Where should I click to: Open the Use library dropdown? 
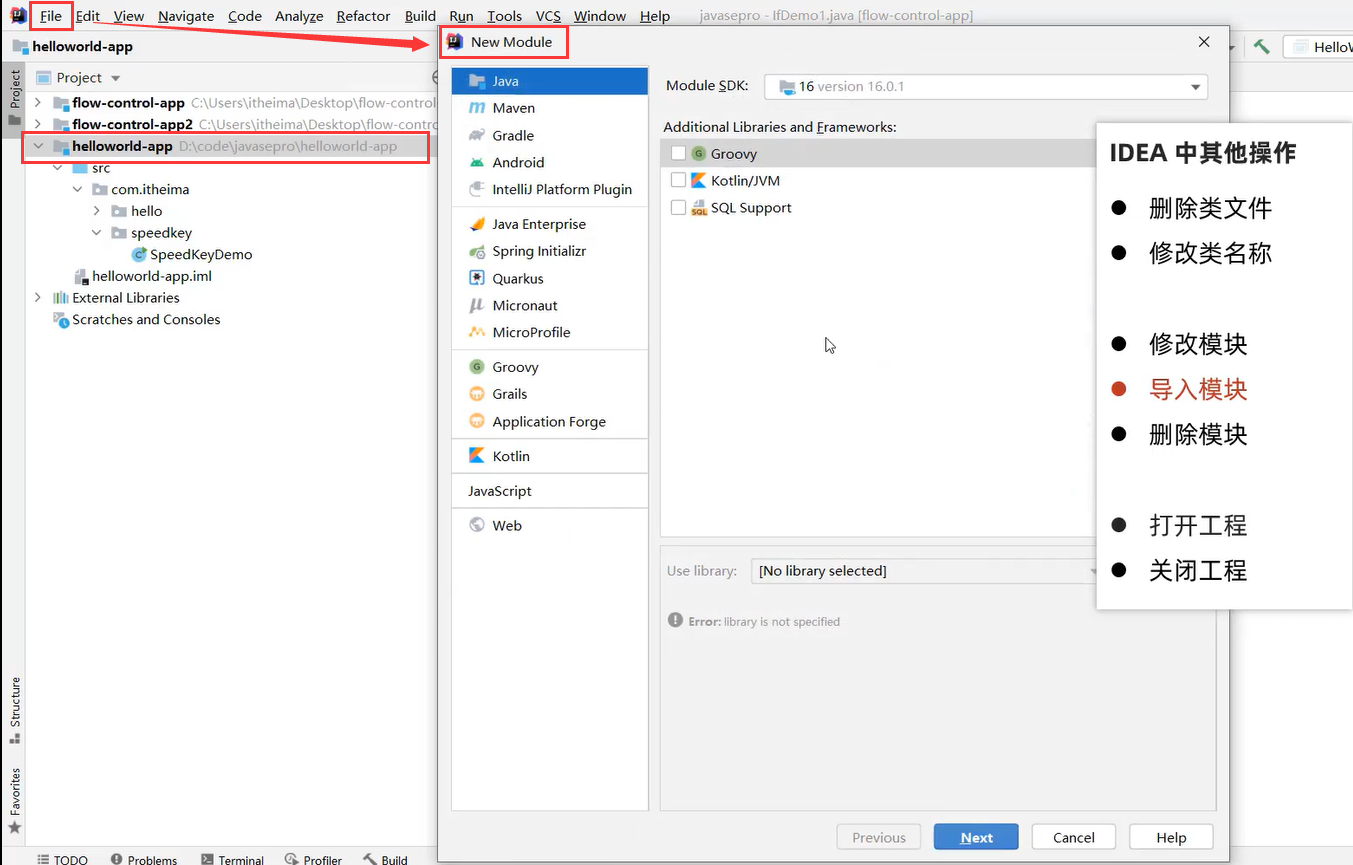coord(925,571)
